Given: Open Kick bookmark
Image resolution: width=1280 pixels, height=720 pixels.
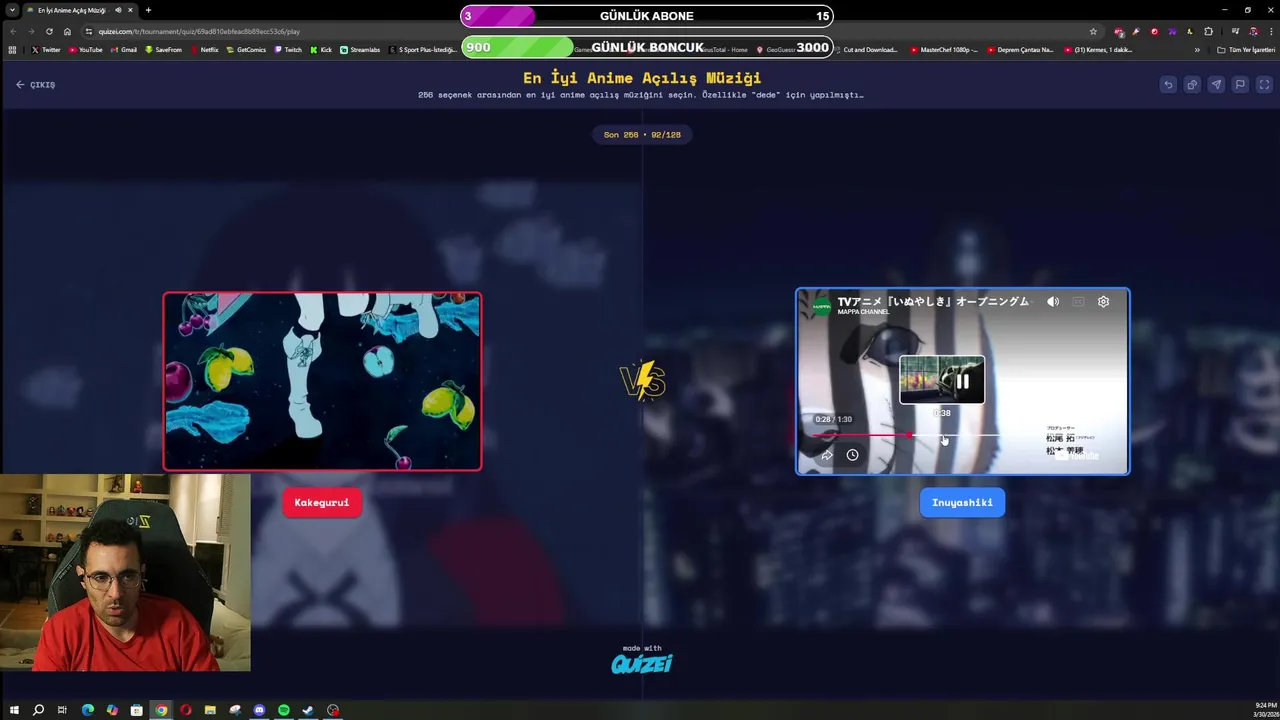Looking at the screenshot, I should [x=321, y=49].
